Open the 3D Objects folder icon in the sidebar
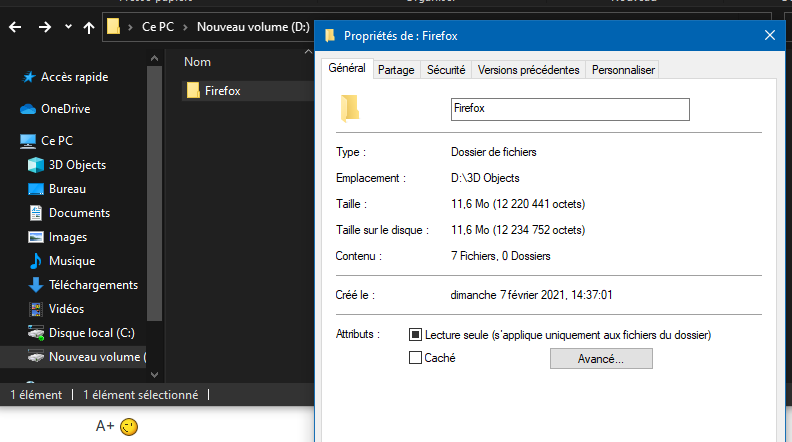The width and height of the screenshot is (792, 442). coord(36,165)
